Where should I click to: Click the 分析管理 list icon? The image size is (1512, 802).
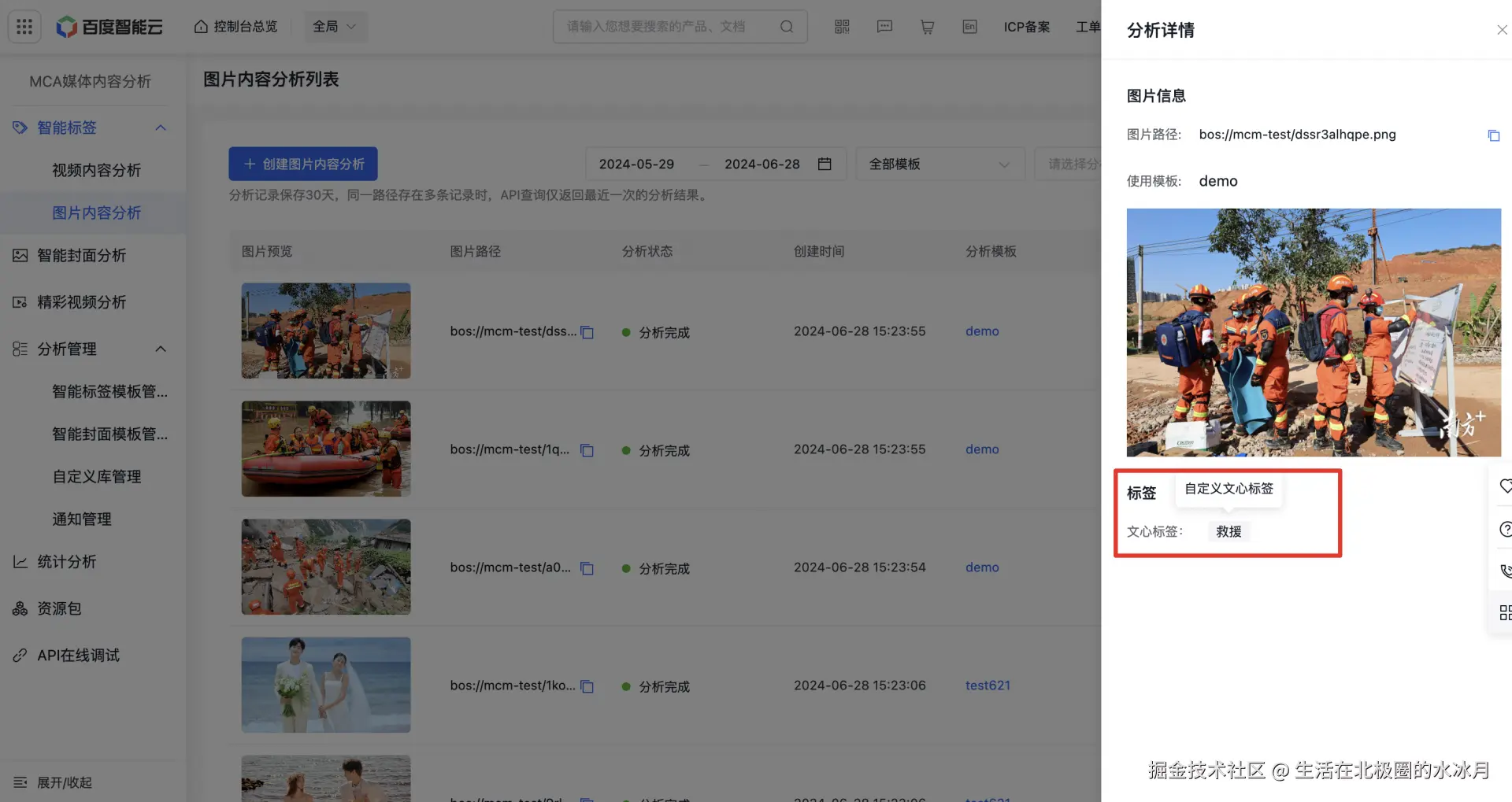[20, 349]
